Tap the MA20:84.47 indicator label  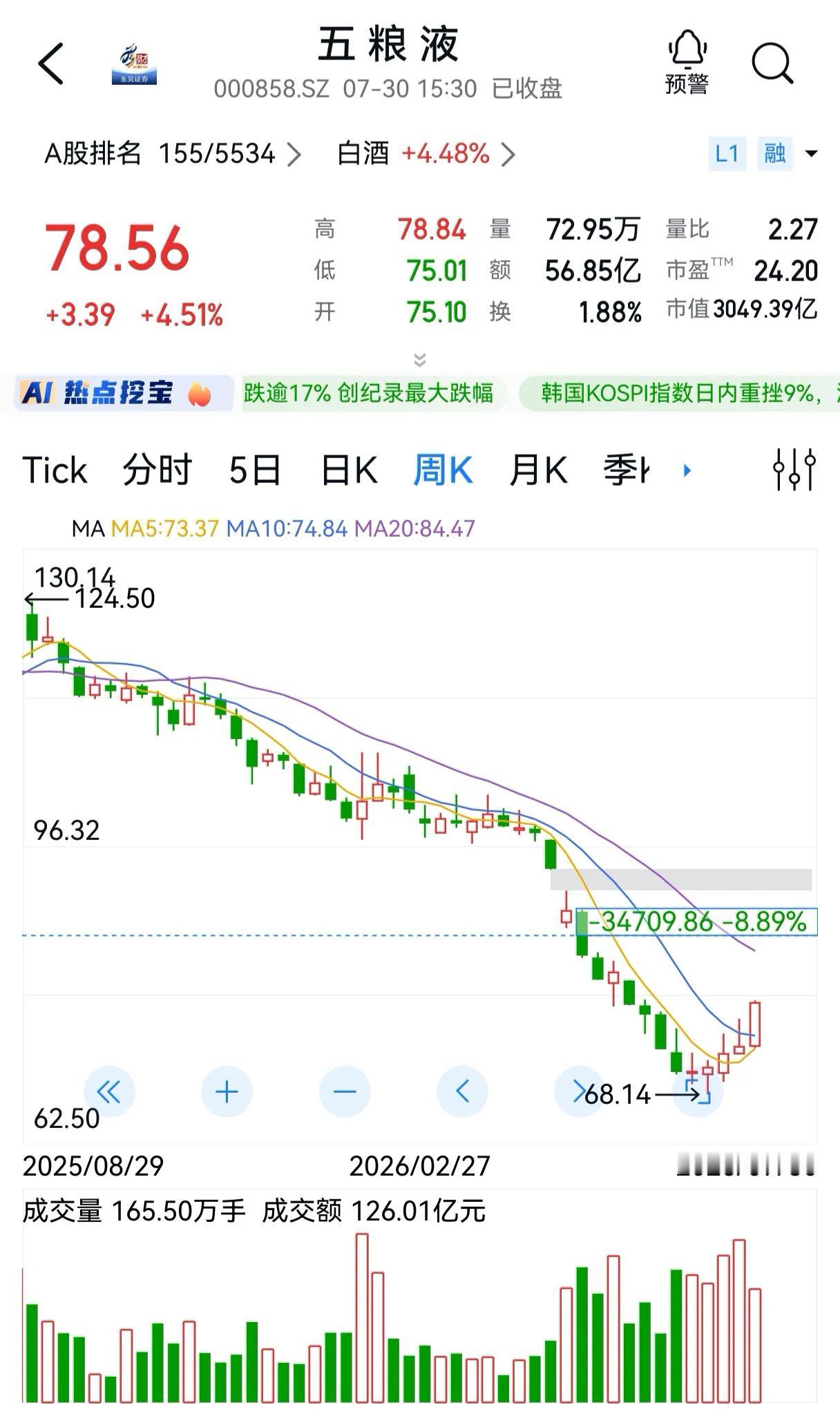click(414, 528)
